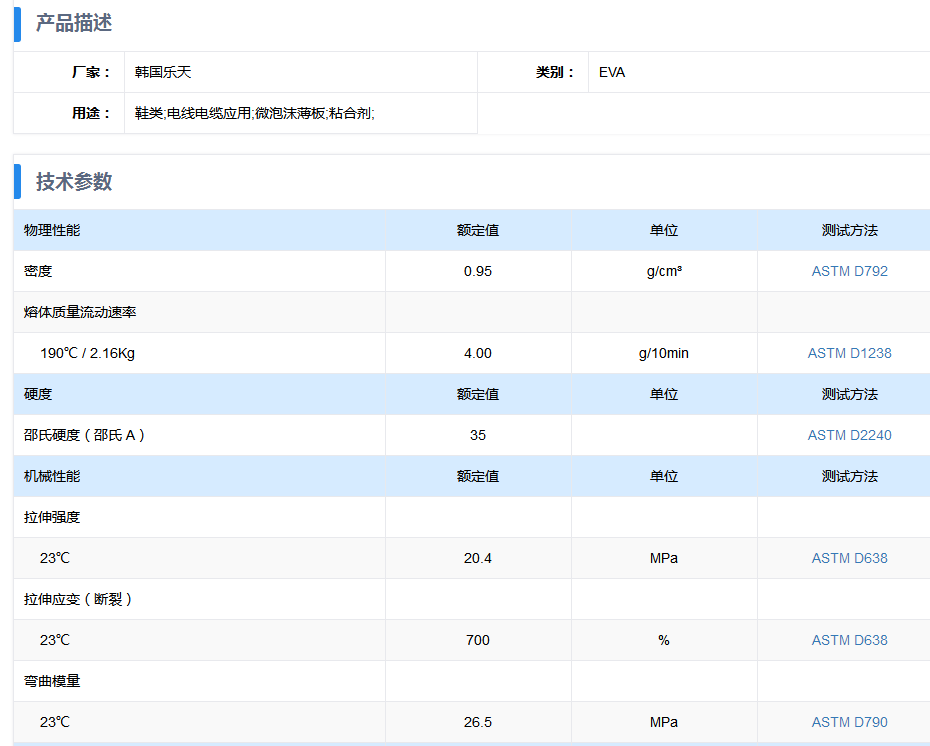
Task: Select the EVA category value
Action: (x=612, y=72)
